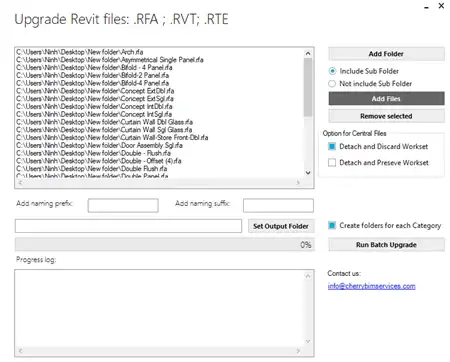Viewport: 450px width, 362px height.
Task: Click the naming suffix input field
Action: pyautogui.click(x=278, y=205)
